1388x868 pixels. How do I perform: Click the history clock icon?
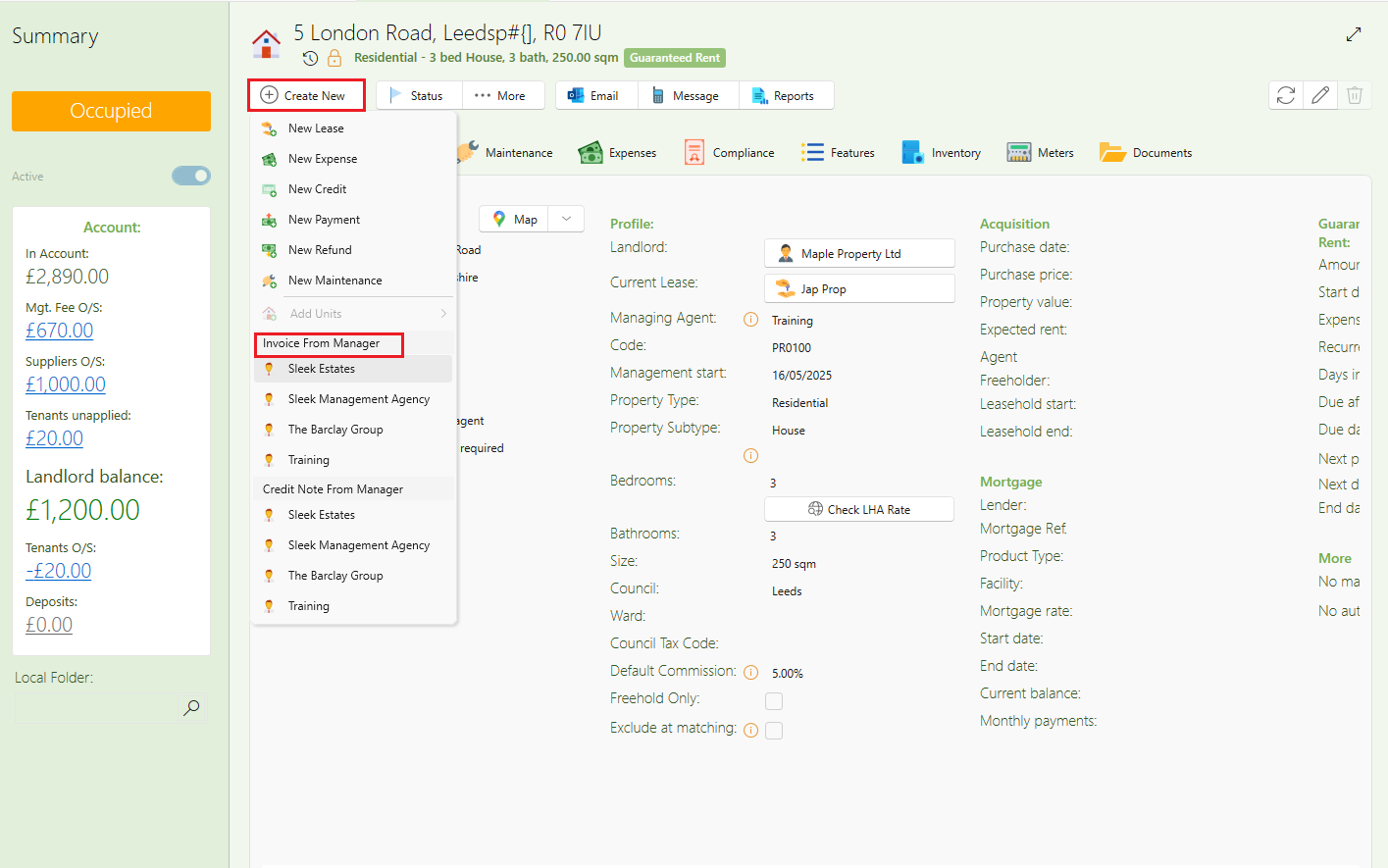(x=310, y=58)
